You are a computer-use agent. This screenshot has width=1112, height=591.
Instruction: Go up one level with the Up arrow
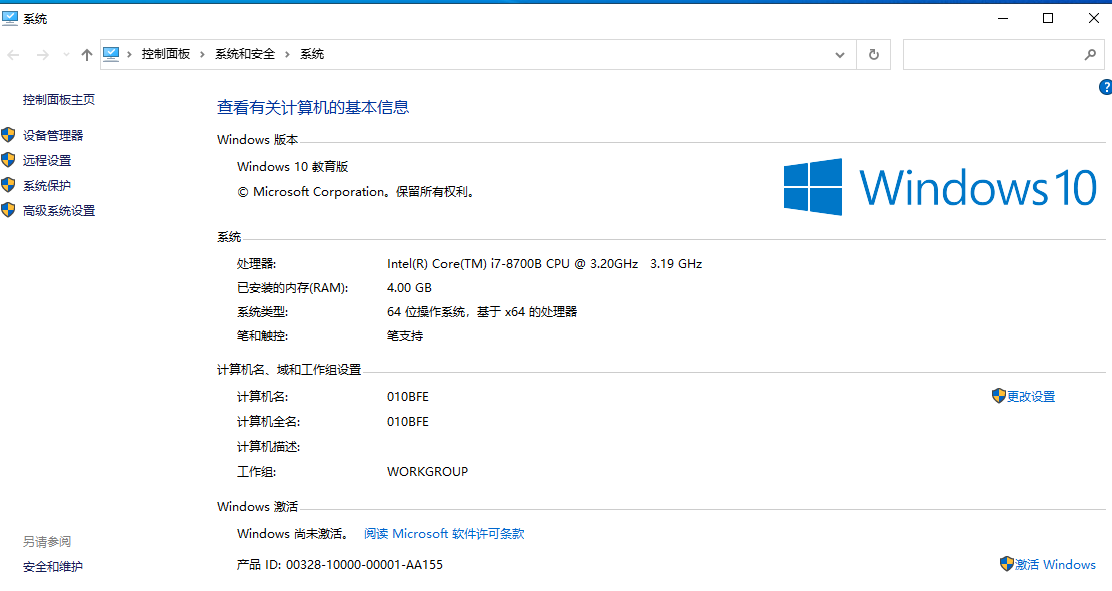pos(87,55)
